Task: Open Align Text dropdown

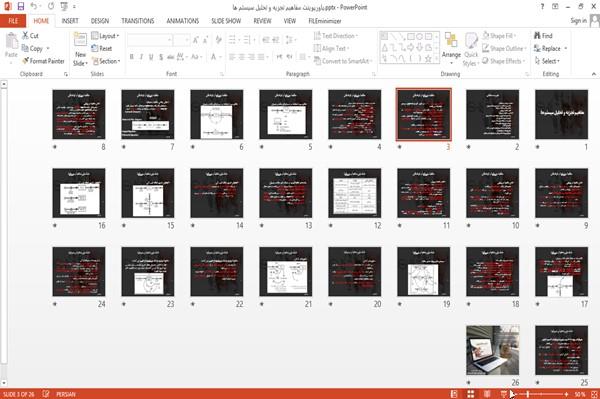Action: 331,48
